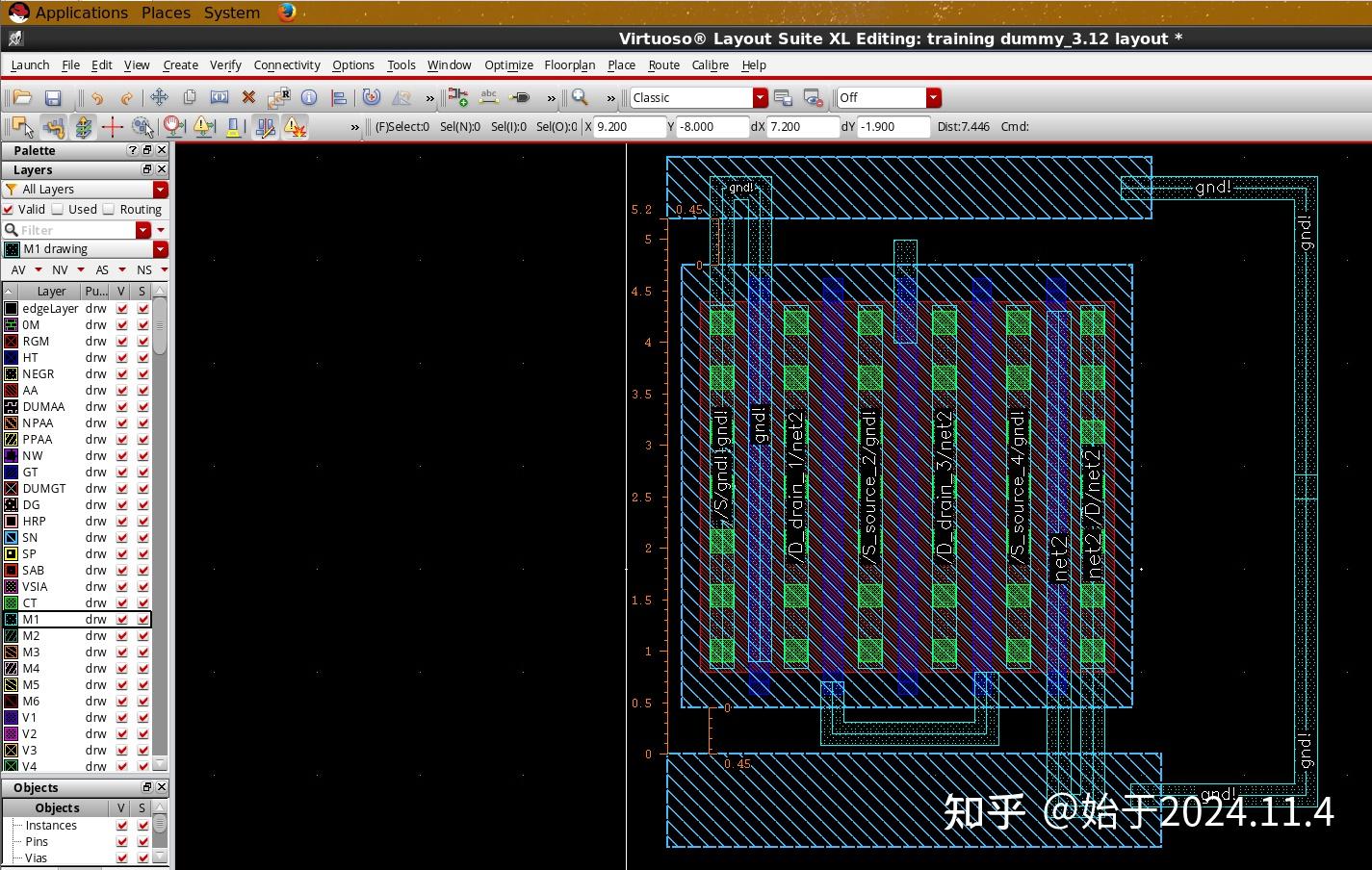The image size is (1372, 870).
Task: Enable the Used layers checkbox
Action: 58,209
